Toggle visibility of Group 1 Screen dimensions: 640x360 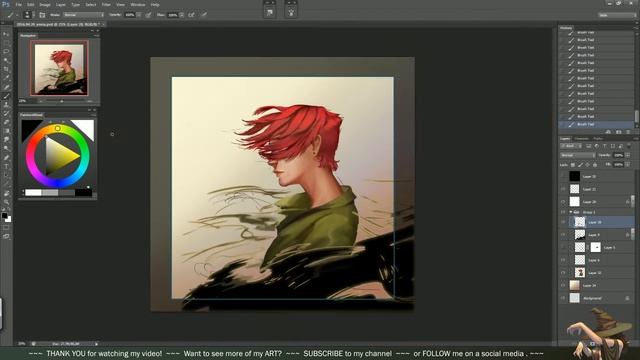point(563,212)
